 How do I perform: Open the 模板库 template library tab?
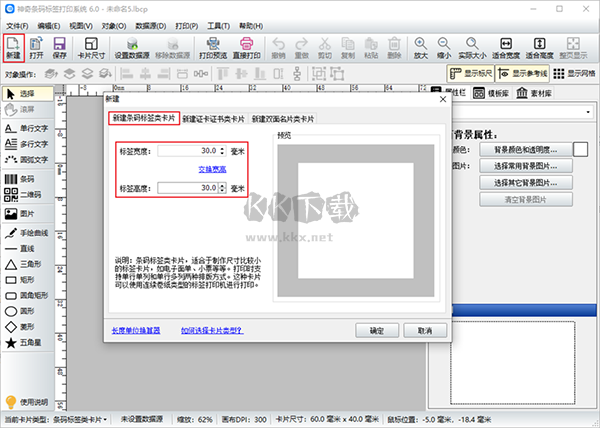point(491,93)
